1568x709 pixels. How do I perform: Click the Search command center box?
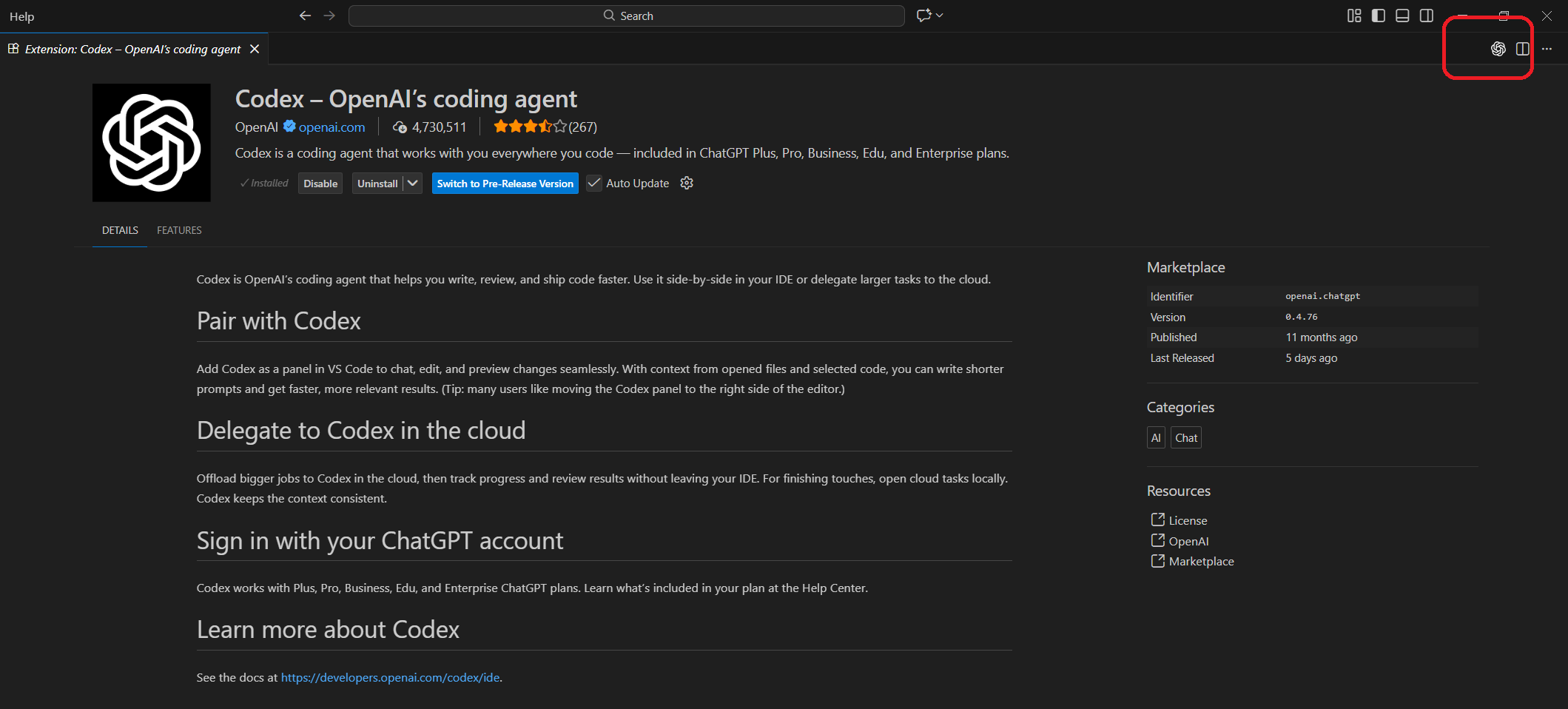tap(626, 16)
